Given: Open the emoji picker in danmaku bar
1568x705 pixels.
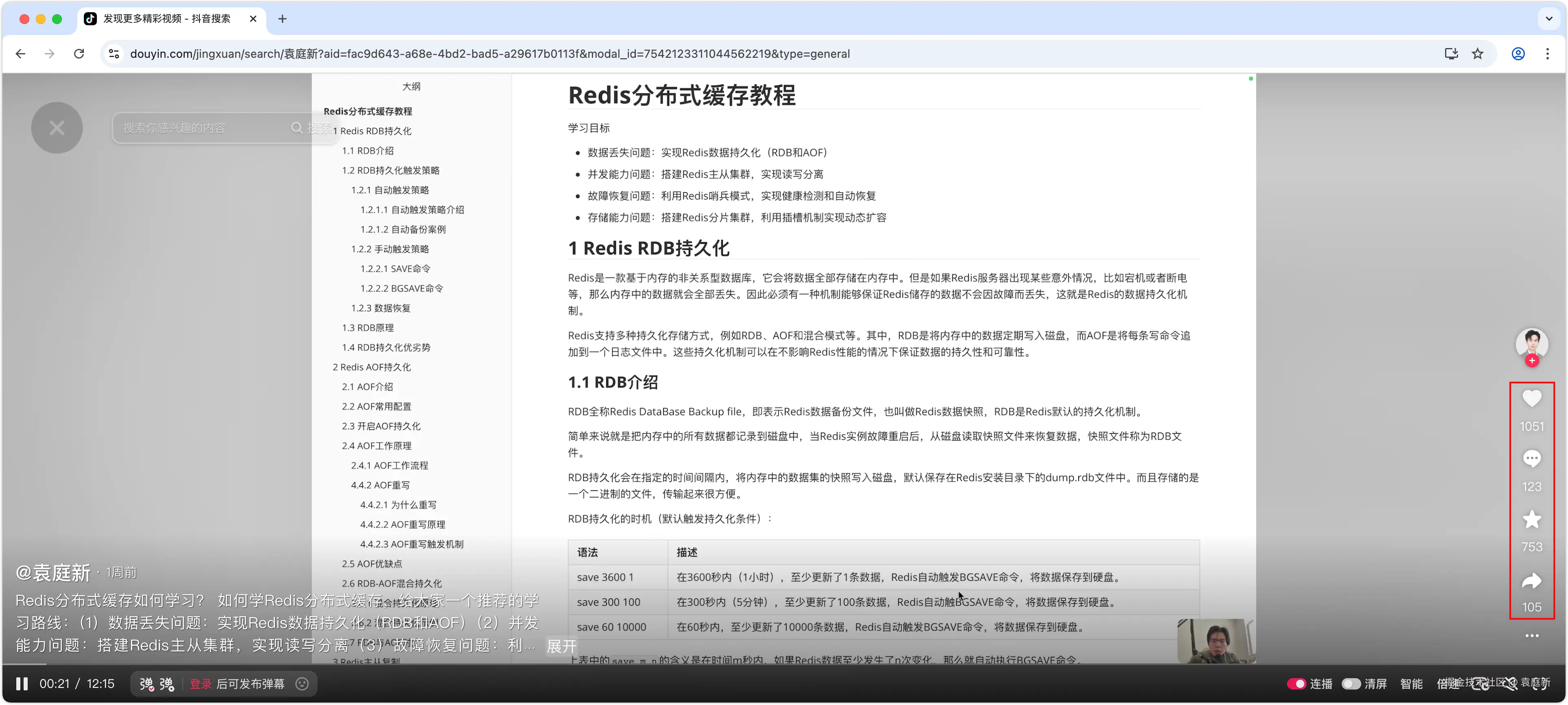Looking at the screenshot, I should click(302, 684).
